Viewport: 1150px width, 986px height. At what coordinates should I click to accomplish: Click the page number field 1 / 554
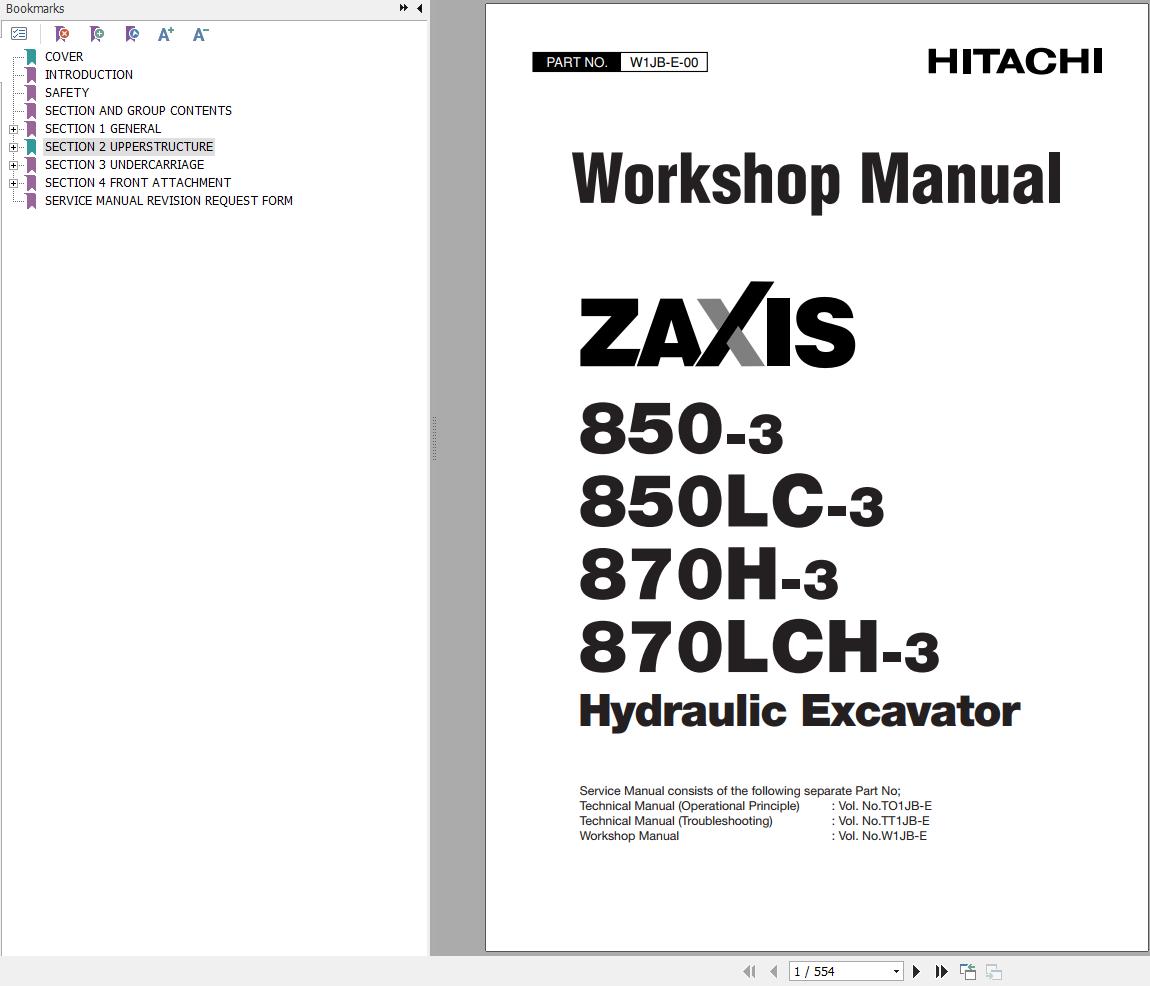click(840, 971)
